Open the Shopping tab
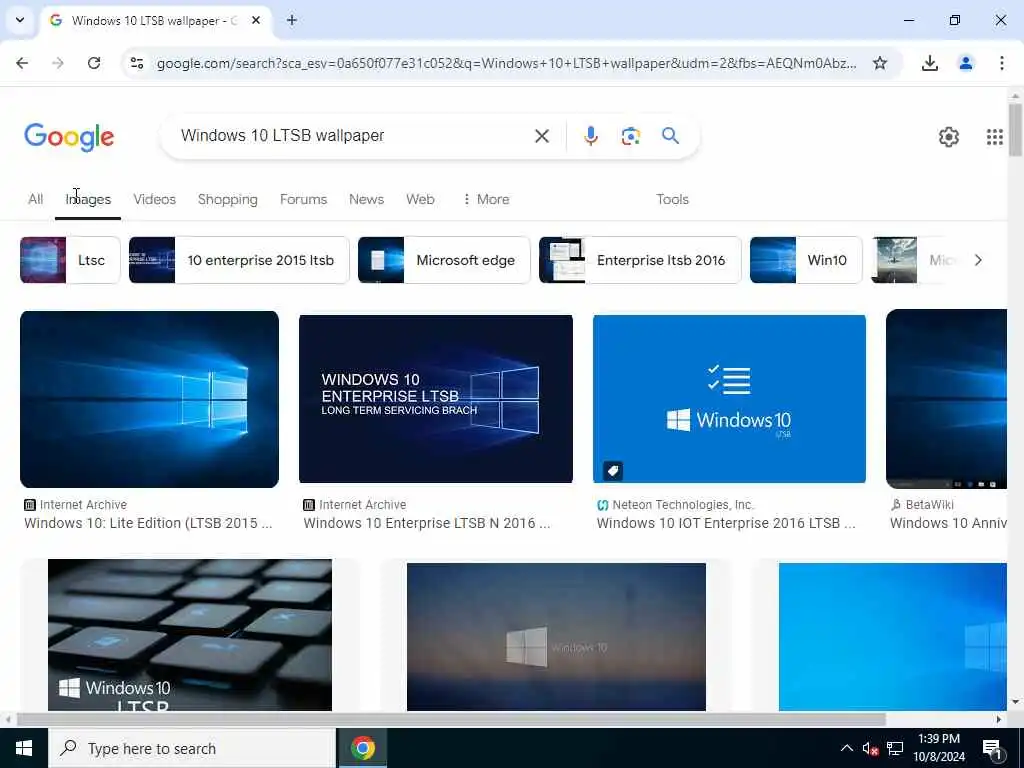The height and width of the screenshot is (768, 1024). click(x=227, y=199)
